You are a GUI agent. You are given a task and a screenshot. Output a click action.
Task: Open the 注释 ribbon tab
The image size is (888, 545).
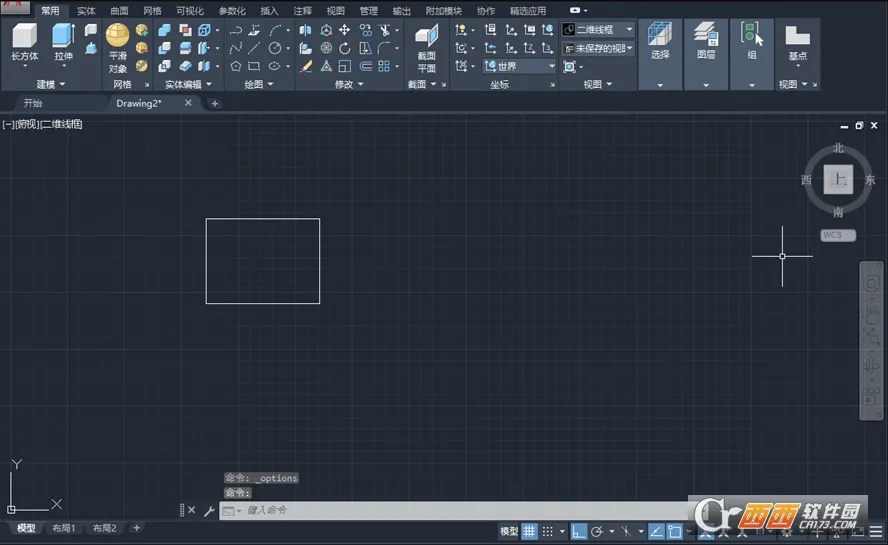pyautogui.click(x=302, y=11)
